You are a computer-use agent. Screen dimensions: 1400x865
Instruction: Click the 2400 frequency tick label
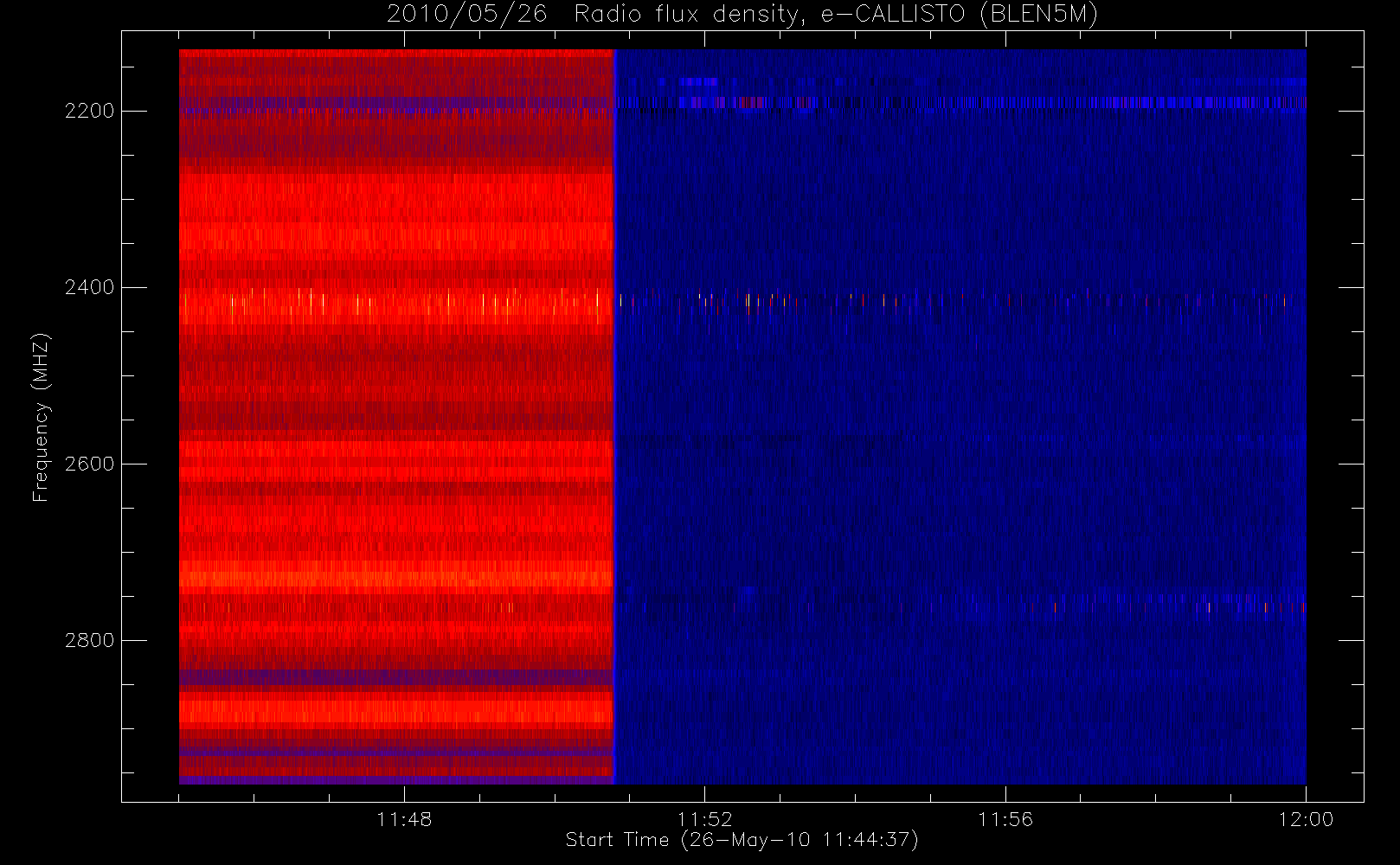tap(90, 287)
